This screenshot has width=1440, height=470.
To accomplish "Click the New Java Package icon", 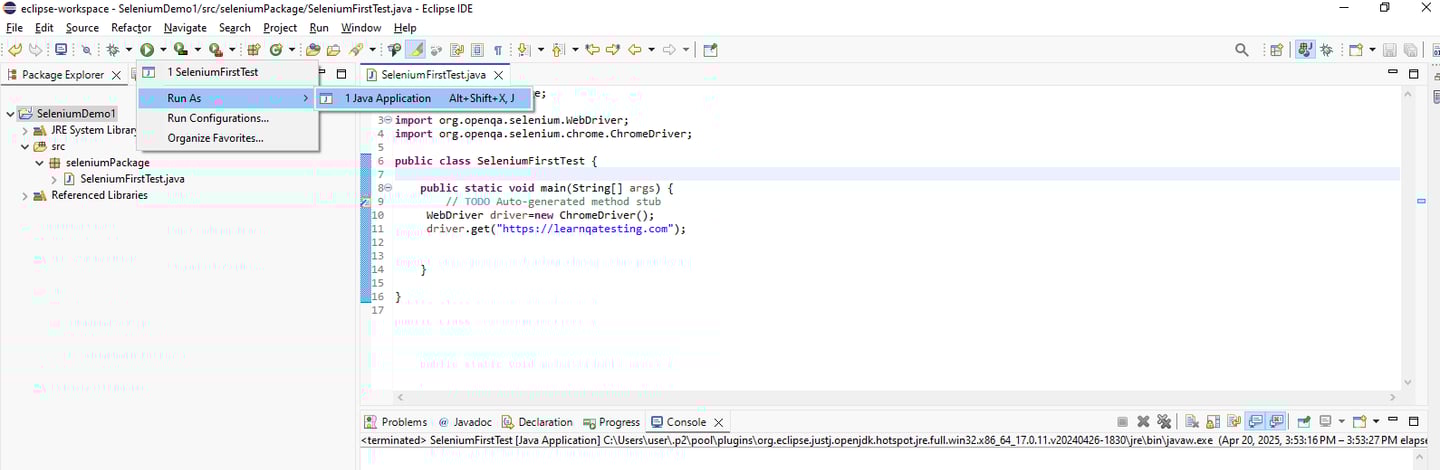I will click(254, 50).
